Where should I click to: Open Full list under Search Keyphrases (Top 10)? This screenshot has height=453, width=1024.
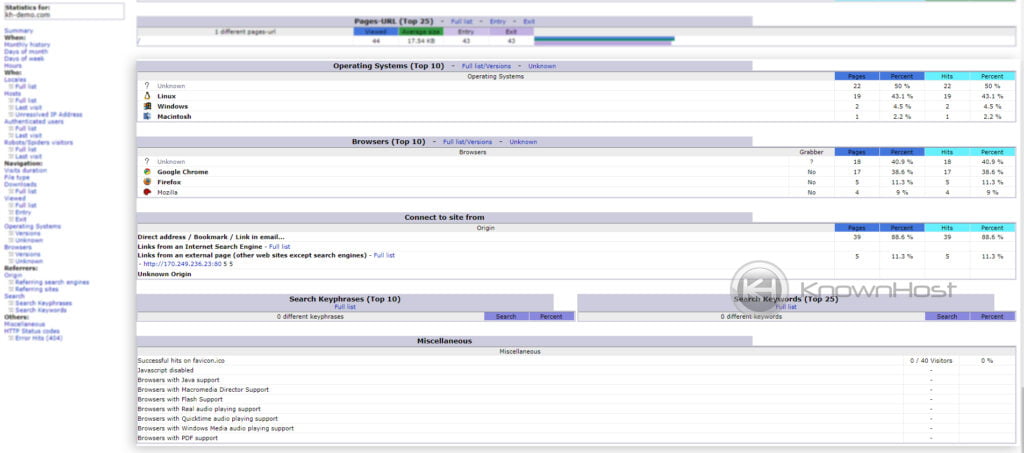[345, 307]
